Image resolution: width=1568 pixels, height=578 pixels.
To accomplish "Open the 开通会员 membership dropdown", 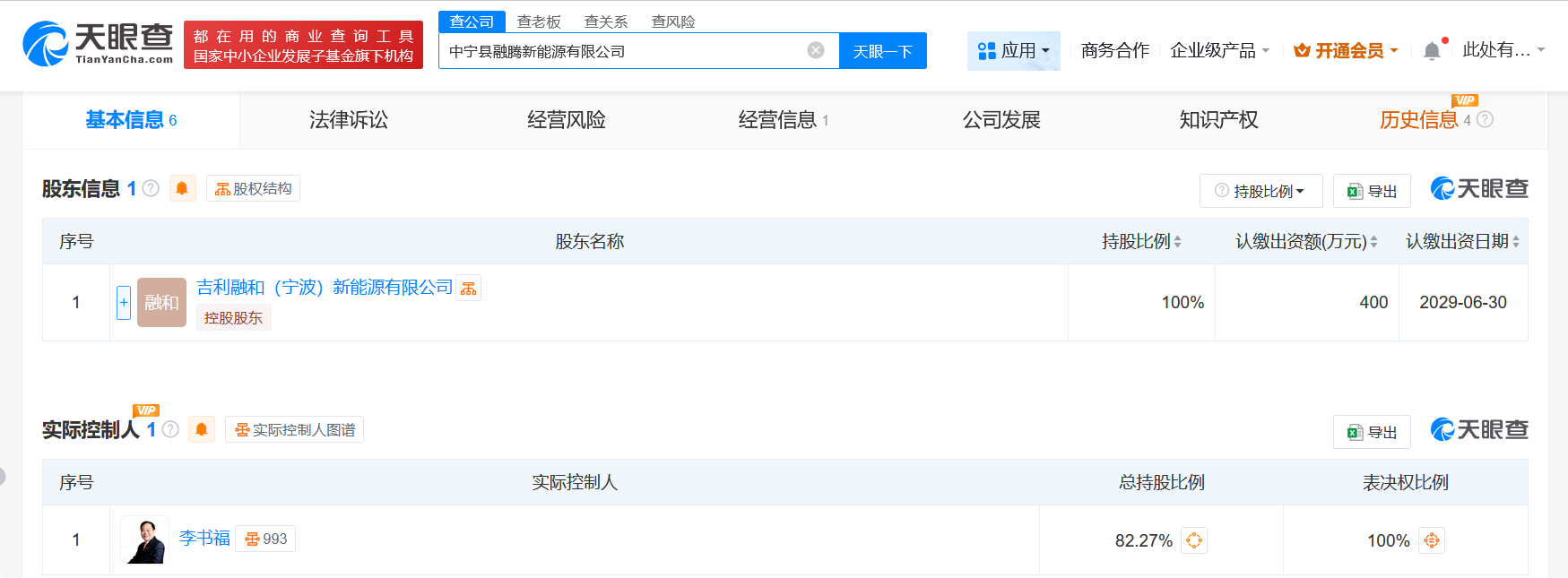I will click(1346, 51).
